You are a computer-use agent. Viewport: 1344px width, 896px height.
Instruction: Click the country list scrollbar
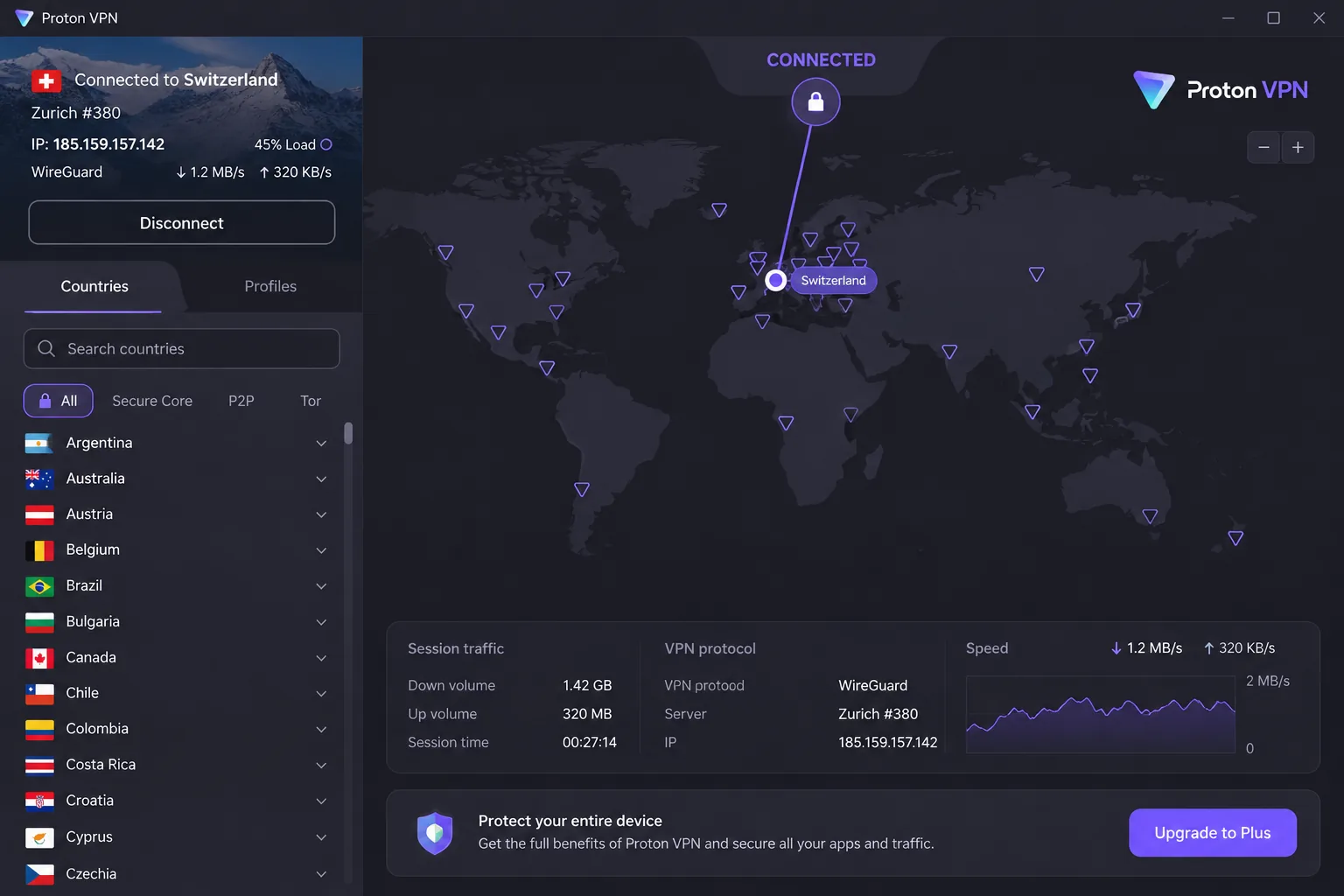coord(348,434)
